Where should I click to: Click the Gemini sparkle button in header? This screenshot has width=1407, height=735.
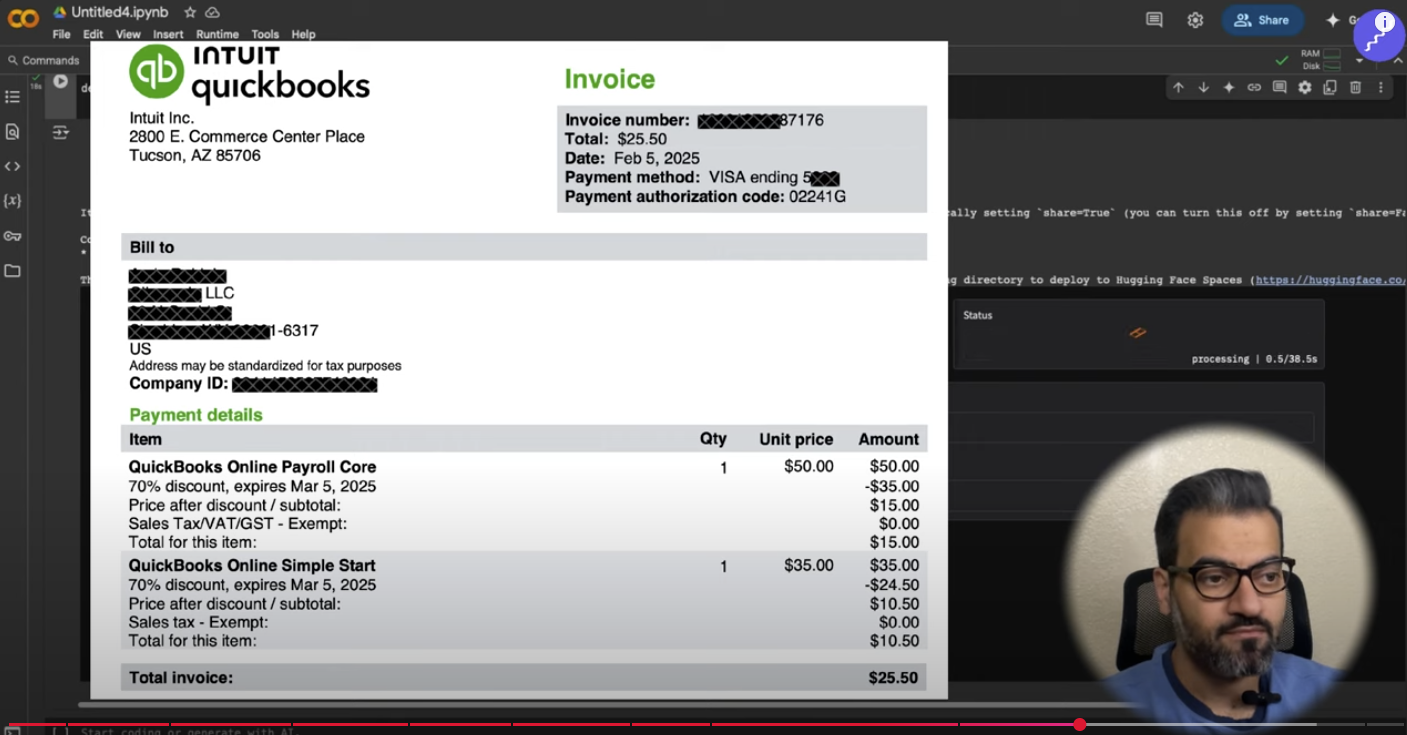[x=1332, y=20]
